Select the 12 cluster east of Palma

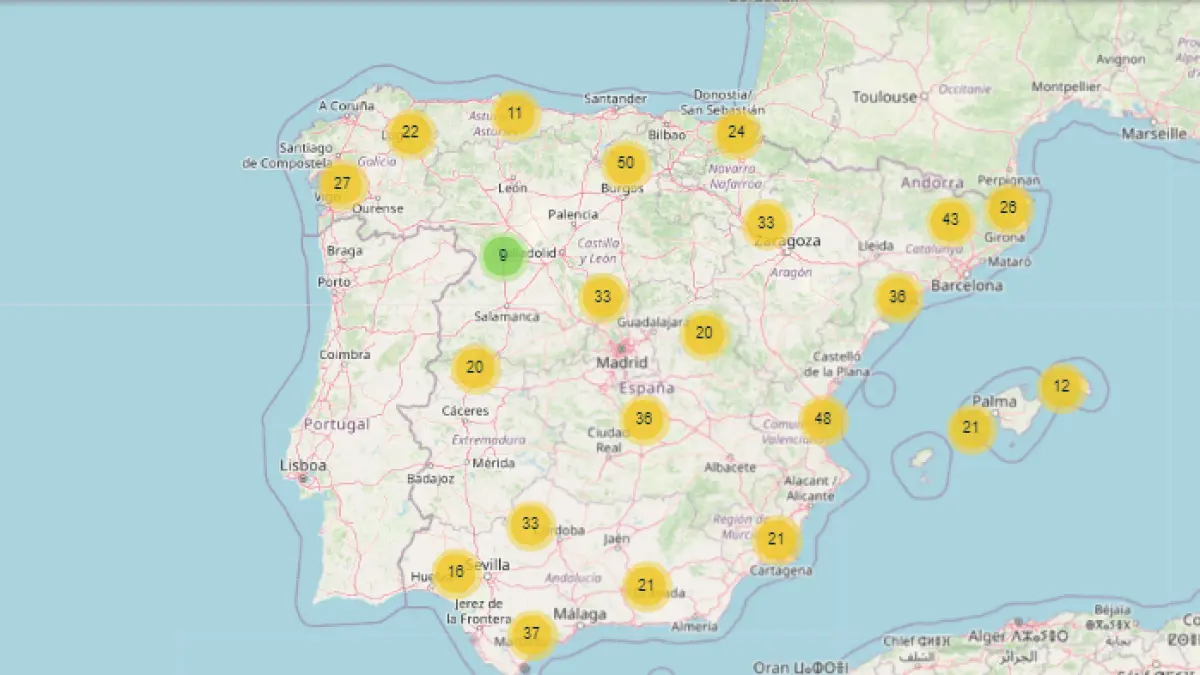pyautogui.click(x=1062, y=387)
